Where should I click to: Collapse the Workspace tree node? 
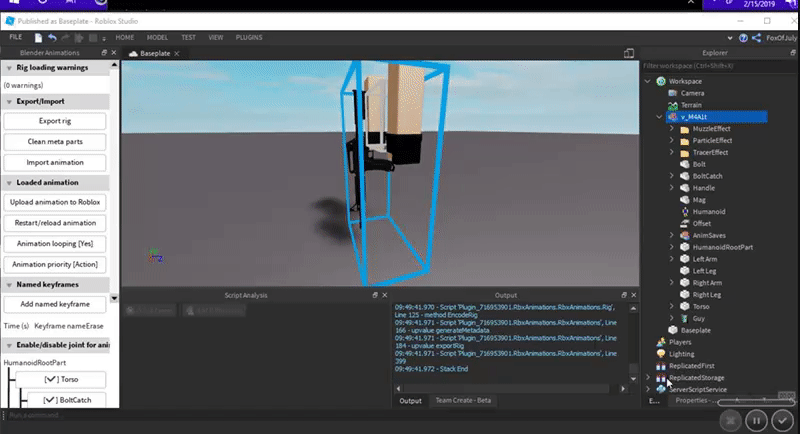[x=648, y=81]
